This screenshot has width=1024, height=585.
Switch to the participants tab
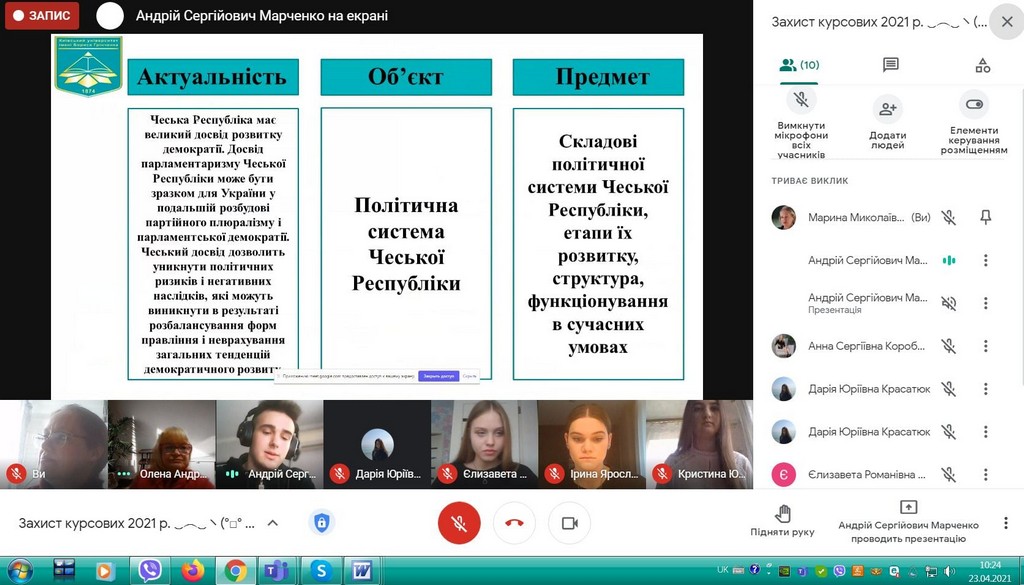799,65
